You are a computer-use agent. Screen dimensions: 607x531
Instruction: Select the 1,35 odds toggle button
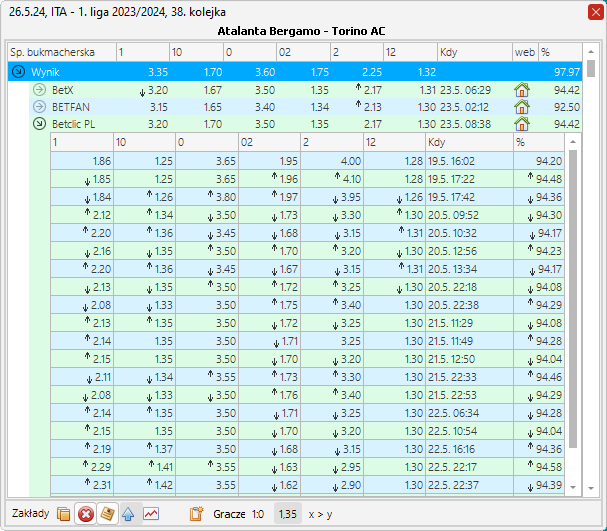(287, 514)
